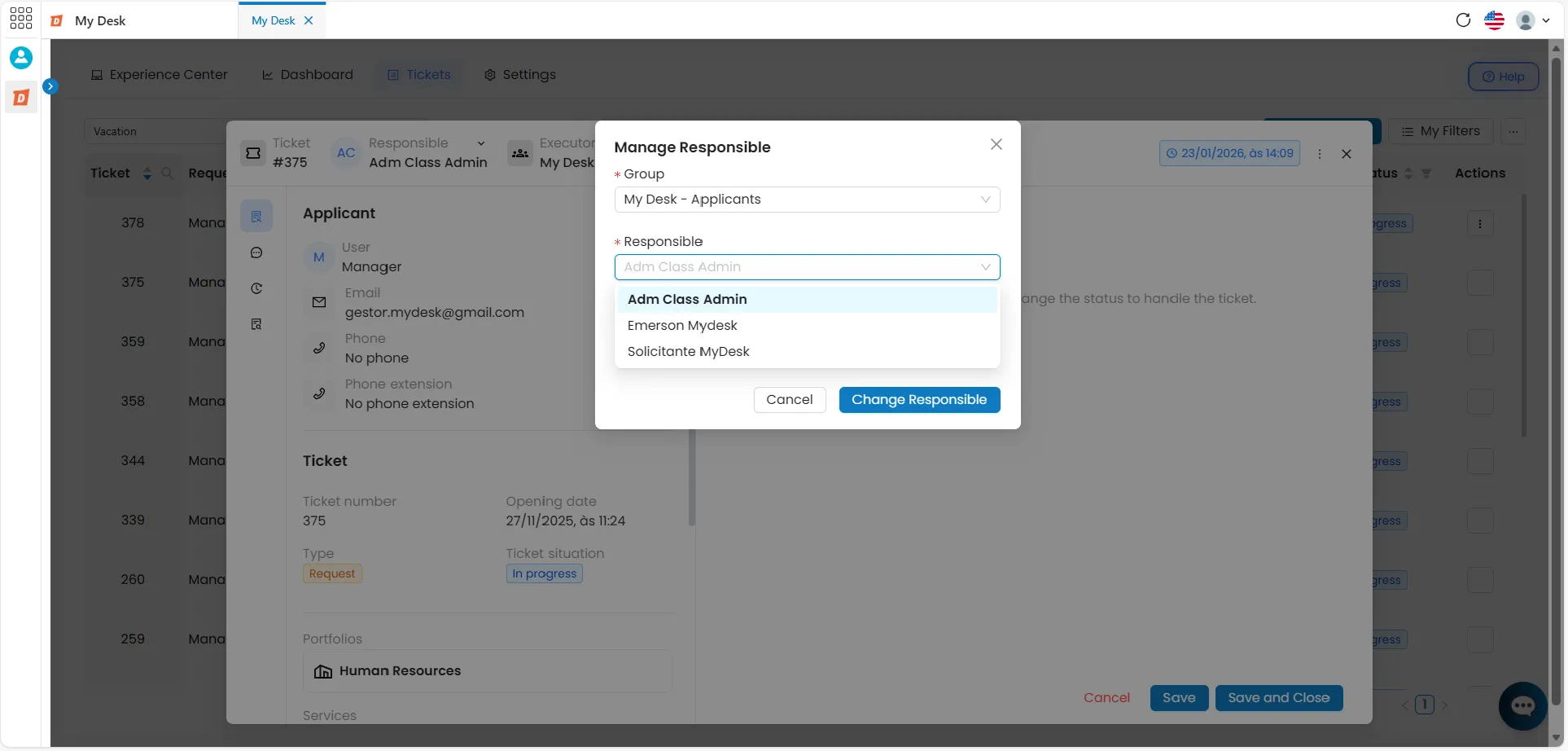Open the chat bubble widget

coord(1522,705)
